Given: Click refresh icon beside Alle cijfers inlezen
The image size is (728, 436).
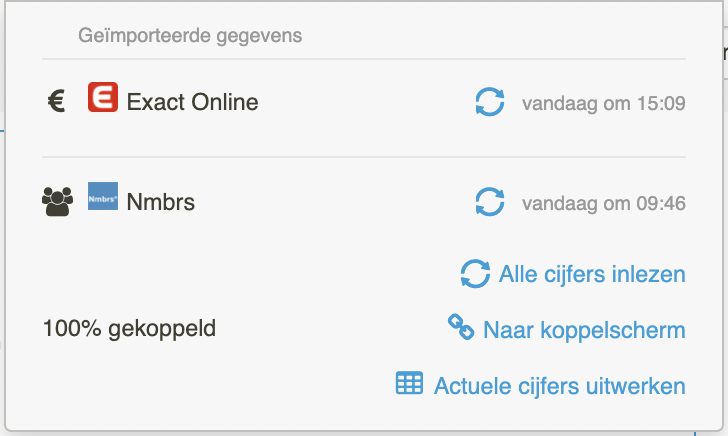Looking at the screenshot, I should click(x=475, y=273).
